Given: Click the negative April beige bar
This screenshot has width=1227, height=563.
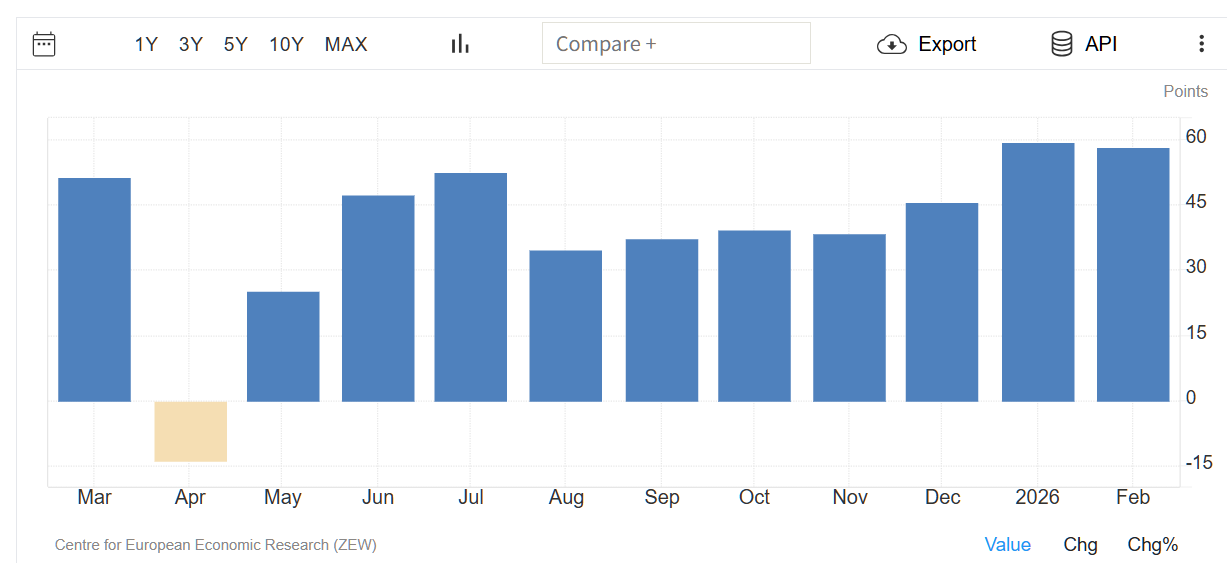Looking at the screenshot, I should tap(190, 431).
